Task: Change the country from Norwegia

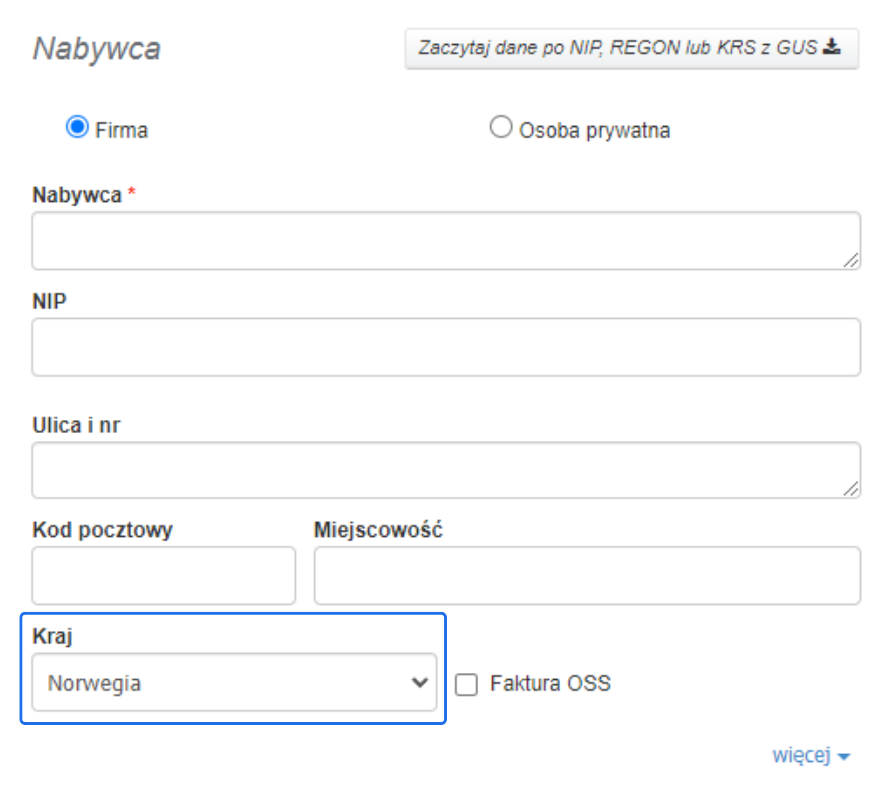Action: pyautogui.click(x=233, y=683)
